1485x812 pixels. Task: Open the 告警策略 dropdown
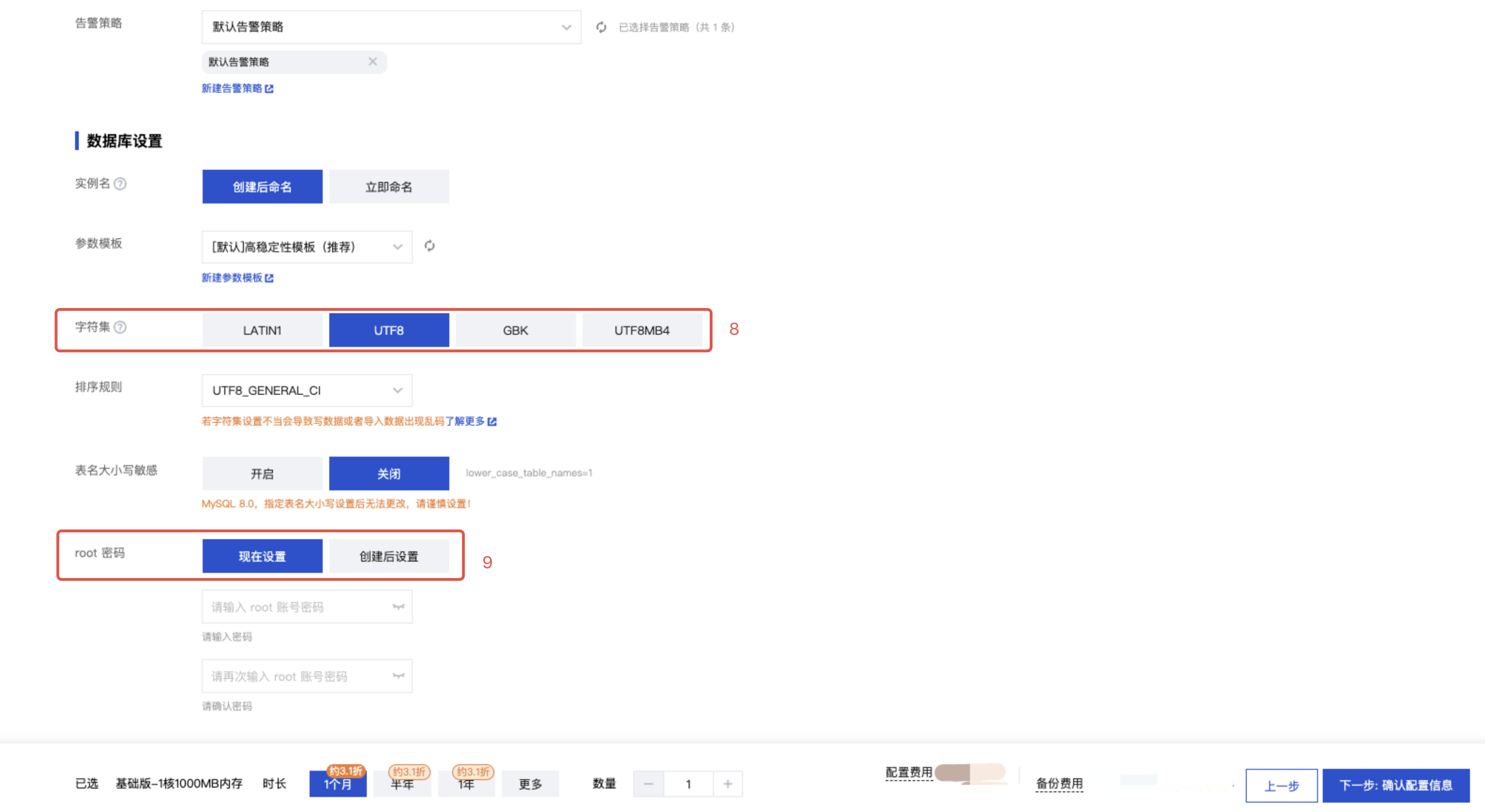(391, 27)
